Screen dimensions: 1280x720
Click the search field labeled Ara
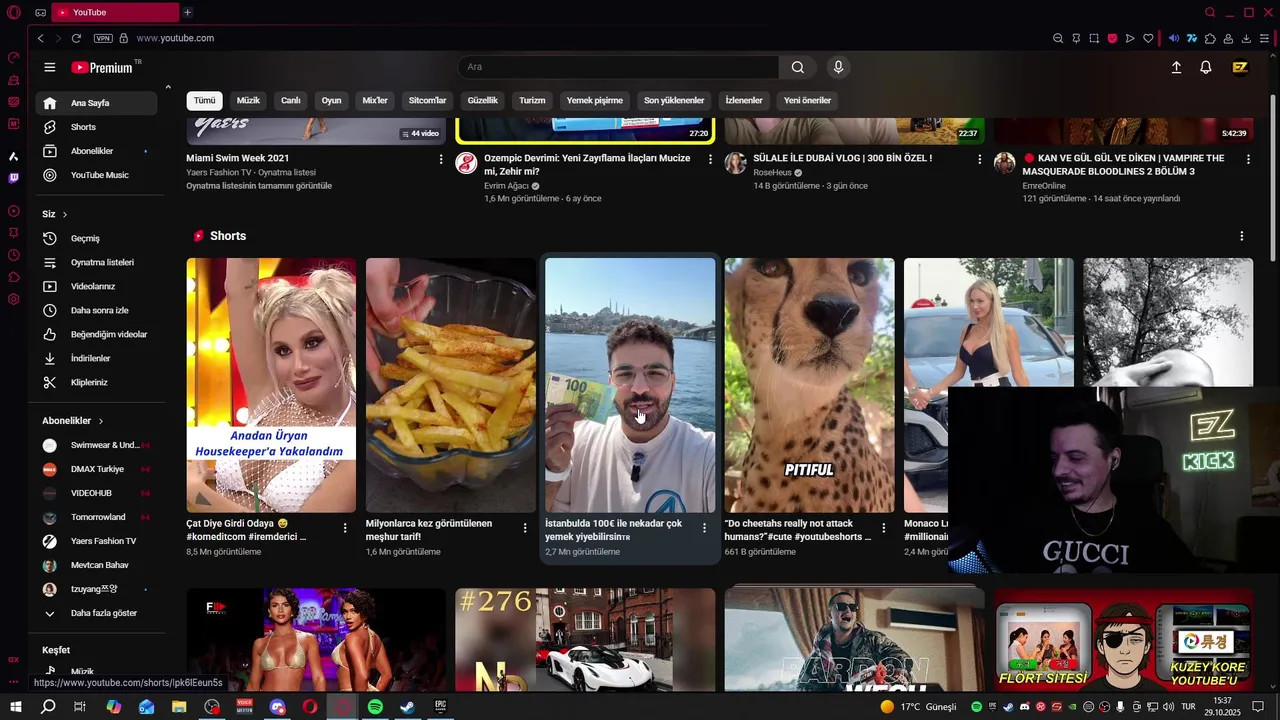[618, 67]
